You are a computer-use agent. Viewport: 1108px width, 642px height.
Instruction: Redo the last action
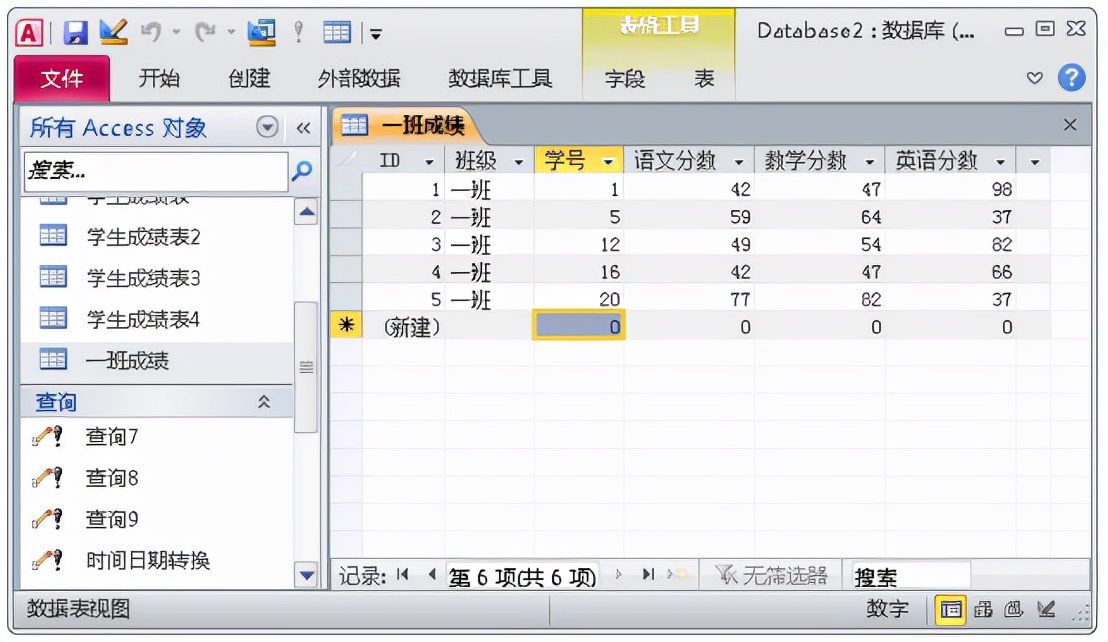coord(206,32)
